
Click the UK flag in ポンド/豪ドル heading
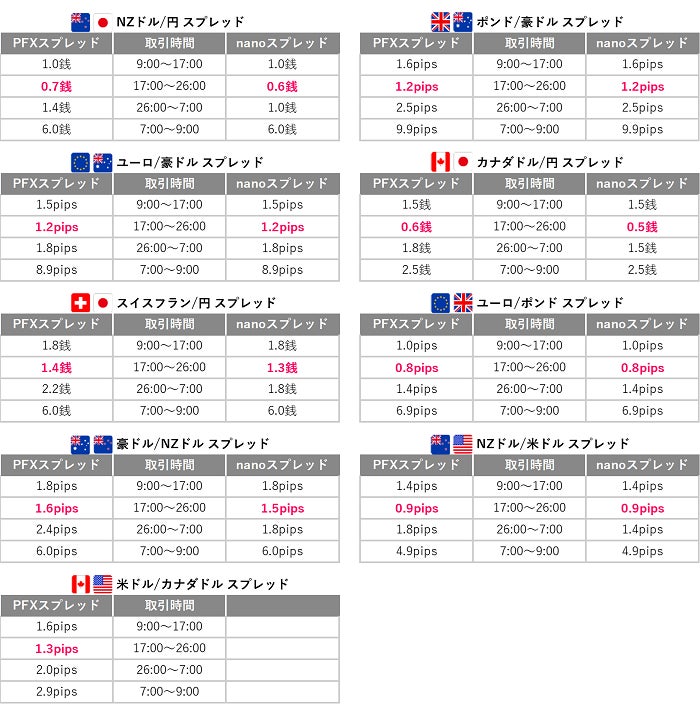tap(440, 22)
